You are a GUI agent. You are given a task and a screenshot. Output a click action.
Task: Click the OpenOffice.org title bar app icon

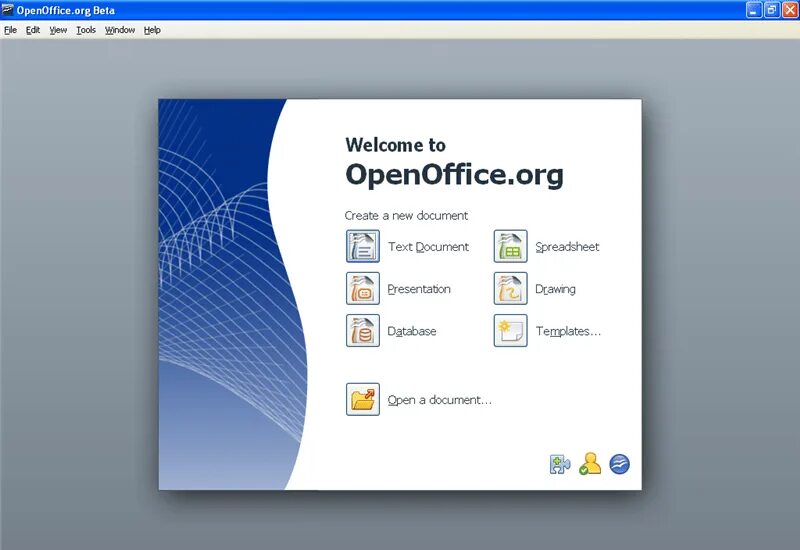(x=8, y=10)
